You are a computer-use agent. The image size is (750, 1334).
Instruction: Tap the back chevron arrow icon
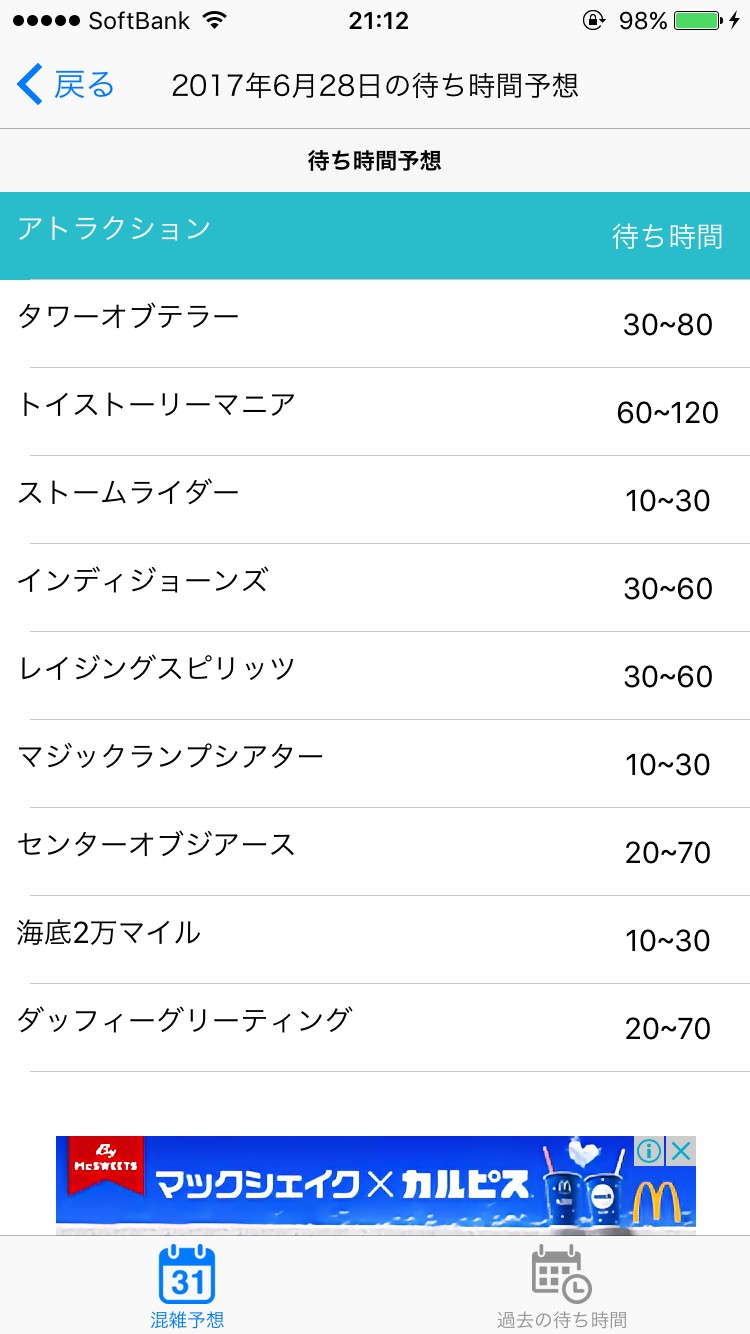pyautogui.click(x=30, y=85)
